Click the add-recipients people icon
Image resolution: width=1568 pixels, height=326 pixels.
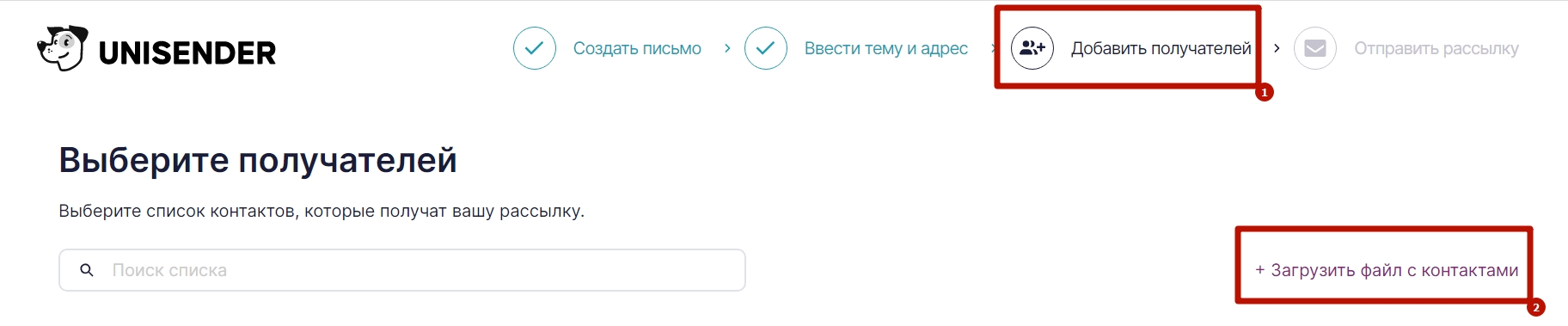click(1032, 48)
